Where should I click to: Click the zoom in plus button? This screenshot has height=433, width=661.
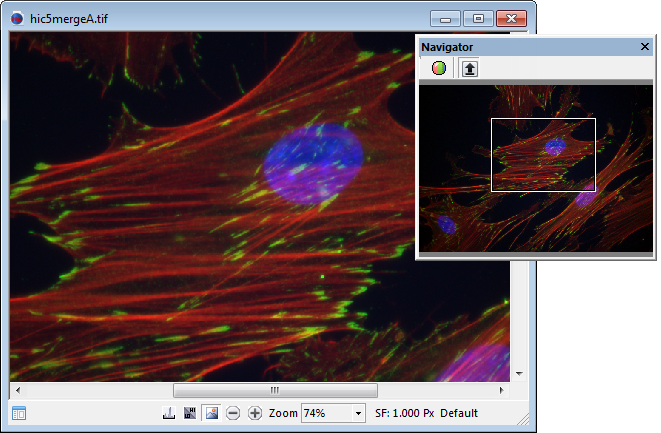(255, 413)
